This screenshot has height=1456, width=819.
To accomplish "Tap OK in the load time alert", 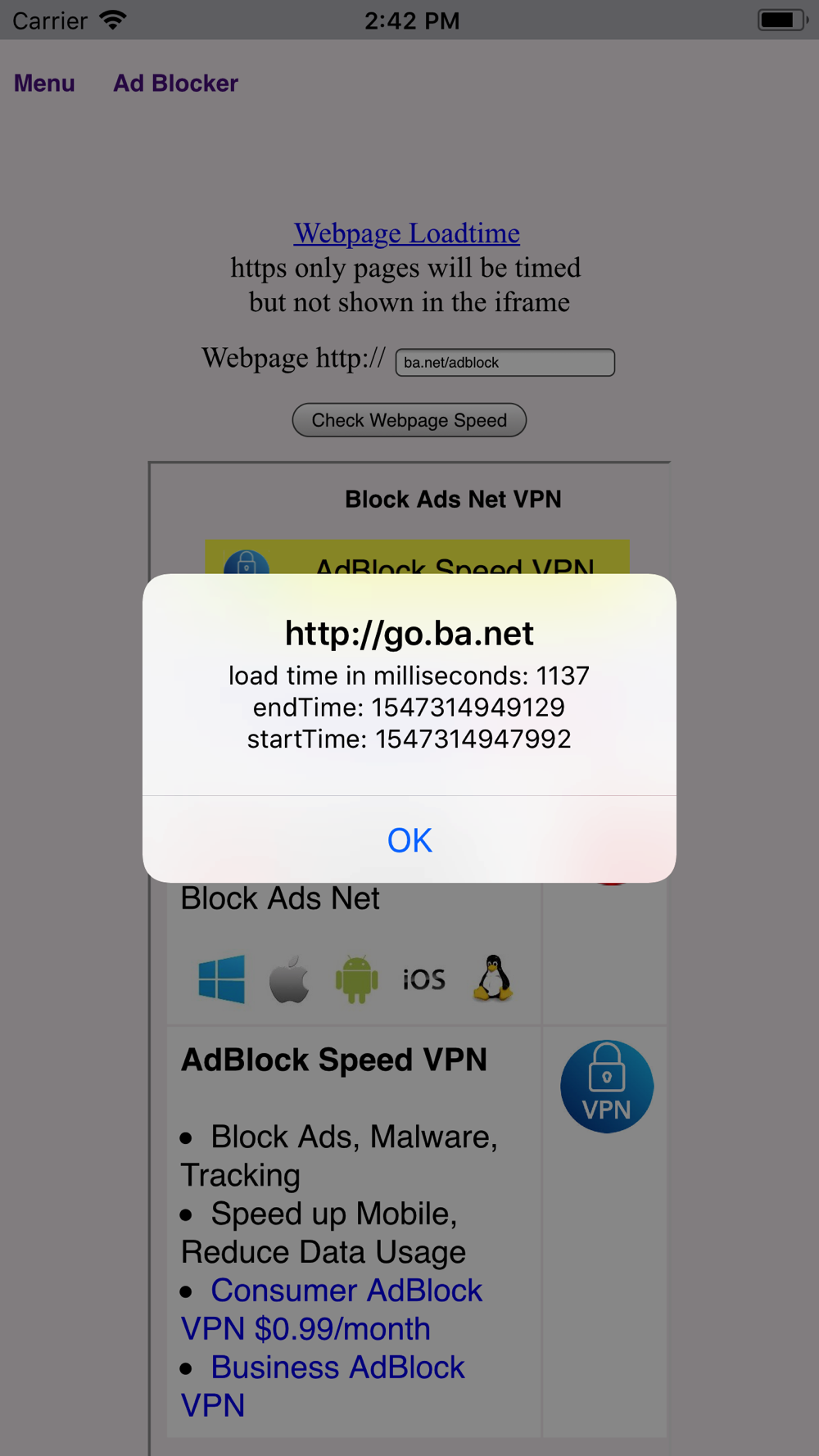I will (x=409, y=839).
